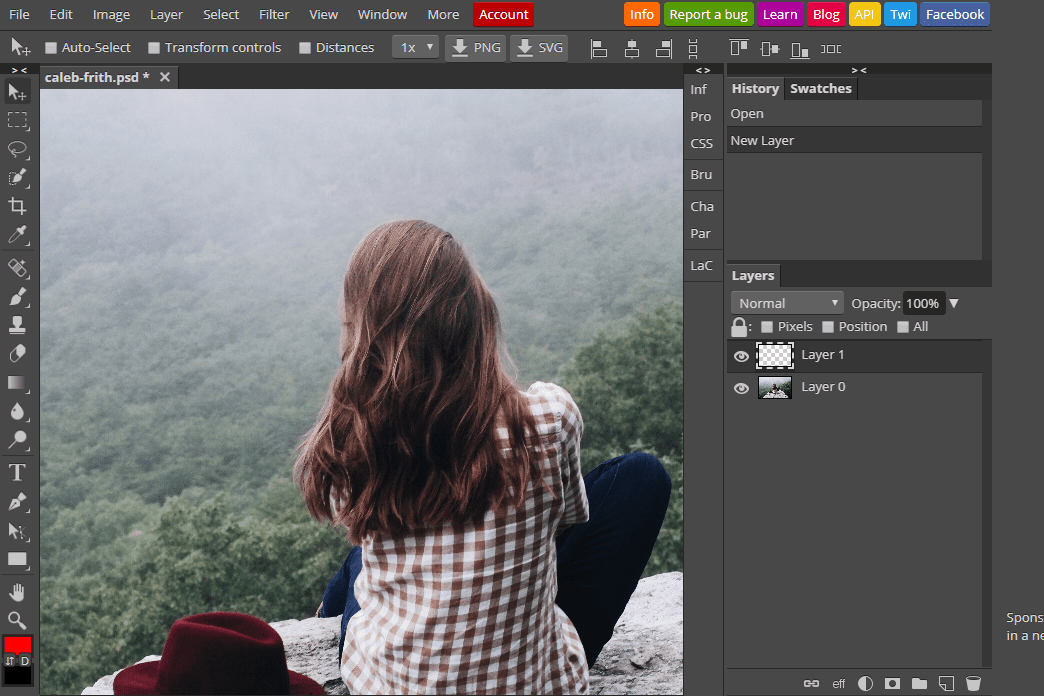This screenshot has width=1044, height=696.
Task: Export the image as PNG
Action: pyautogui.click(x=475, y=47)
